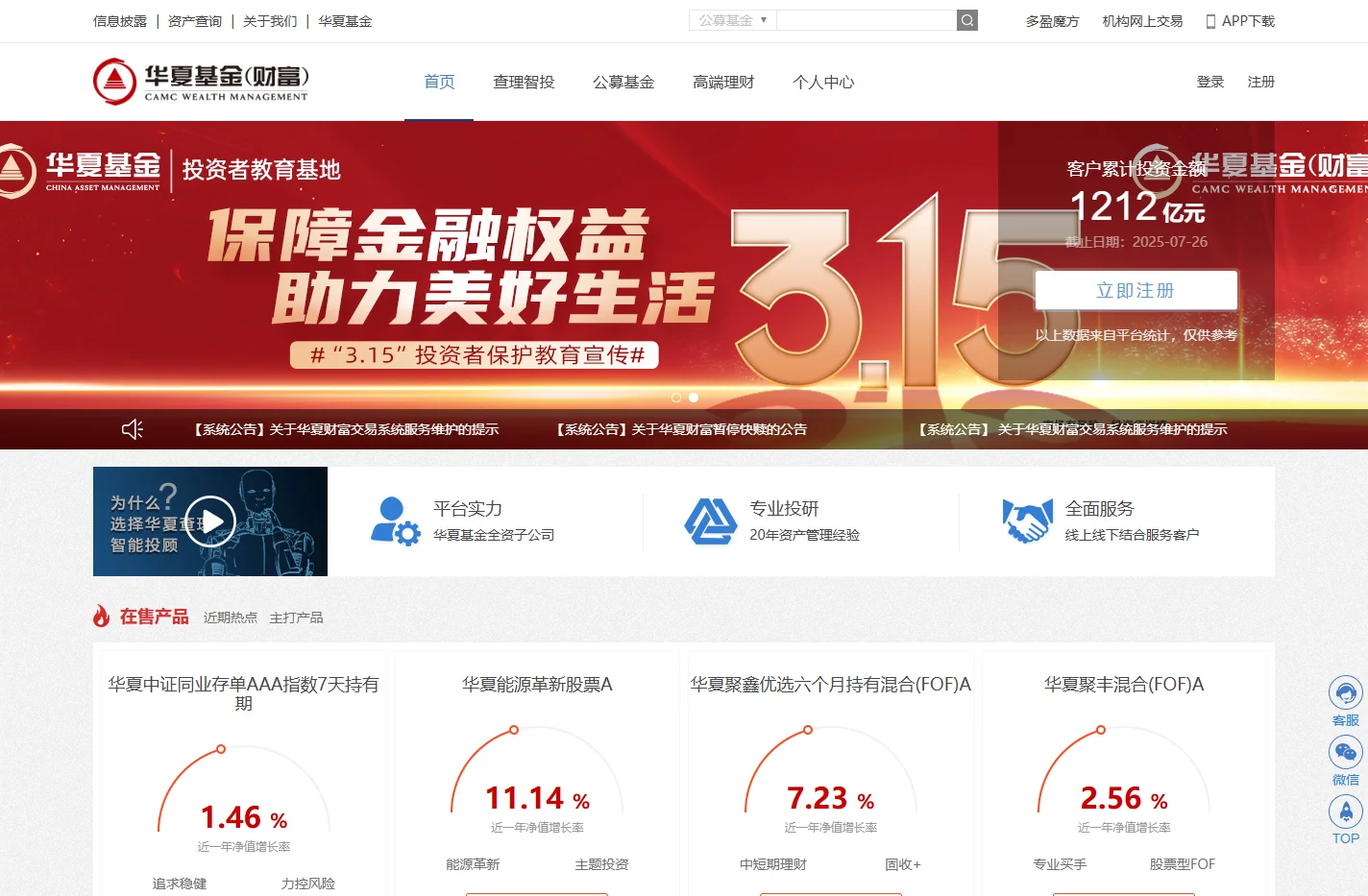The width and height of the screenshot is (1368, 896).
Task: Click the 注册 link
Action: (1261, 82)
